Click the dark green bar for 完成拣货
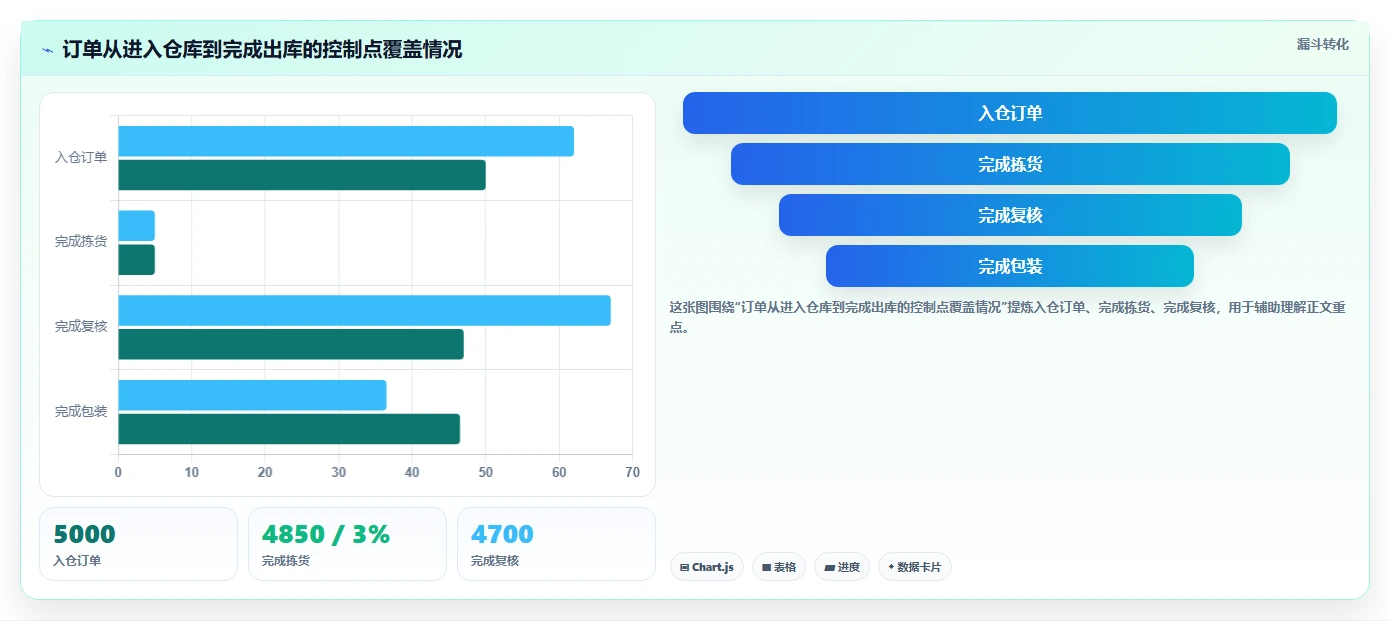The height and width of the screenshot is (621, 1390). coord(136,260)
